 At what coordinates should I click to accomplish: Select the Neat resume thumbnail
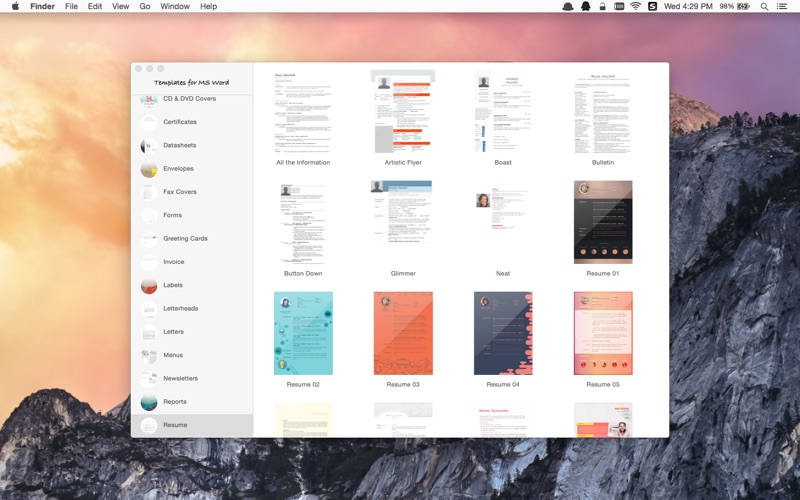(x=503, y=209)
